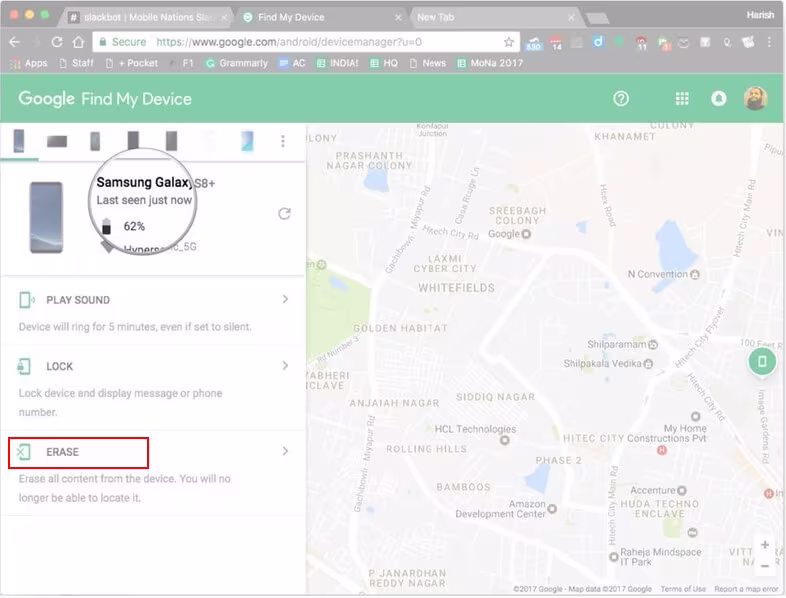This screenshot has width=786, height=598.
Task: Refresh the Samsung Galaxy S8+ location
Action: click(x=284, y=214)
